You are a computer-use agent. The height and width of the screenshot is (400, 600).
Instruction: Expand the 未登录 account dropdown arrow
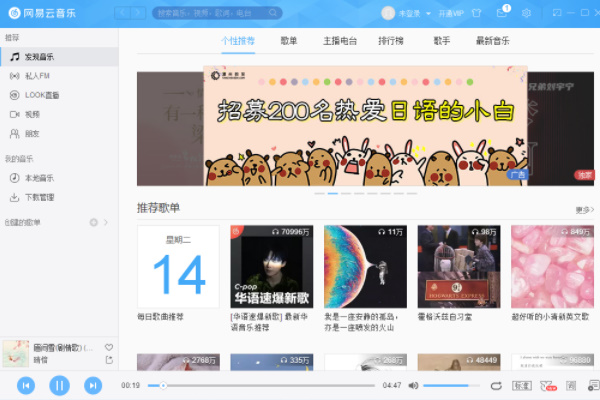[x=428, y=13]
